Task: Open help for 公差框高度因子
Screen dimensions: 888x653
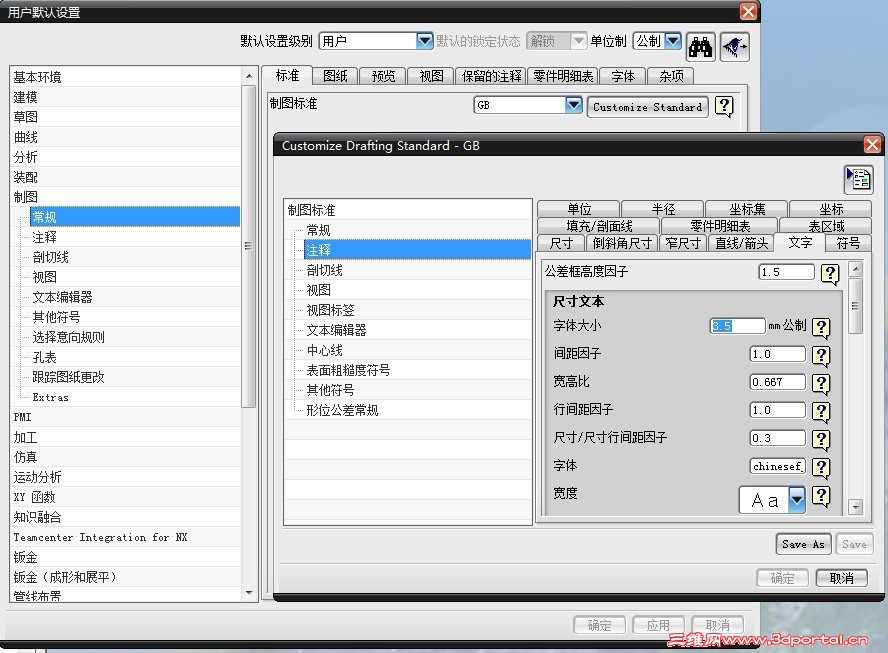Action: pos(830,273)
